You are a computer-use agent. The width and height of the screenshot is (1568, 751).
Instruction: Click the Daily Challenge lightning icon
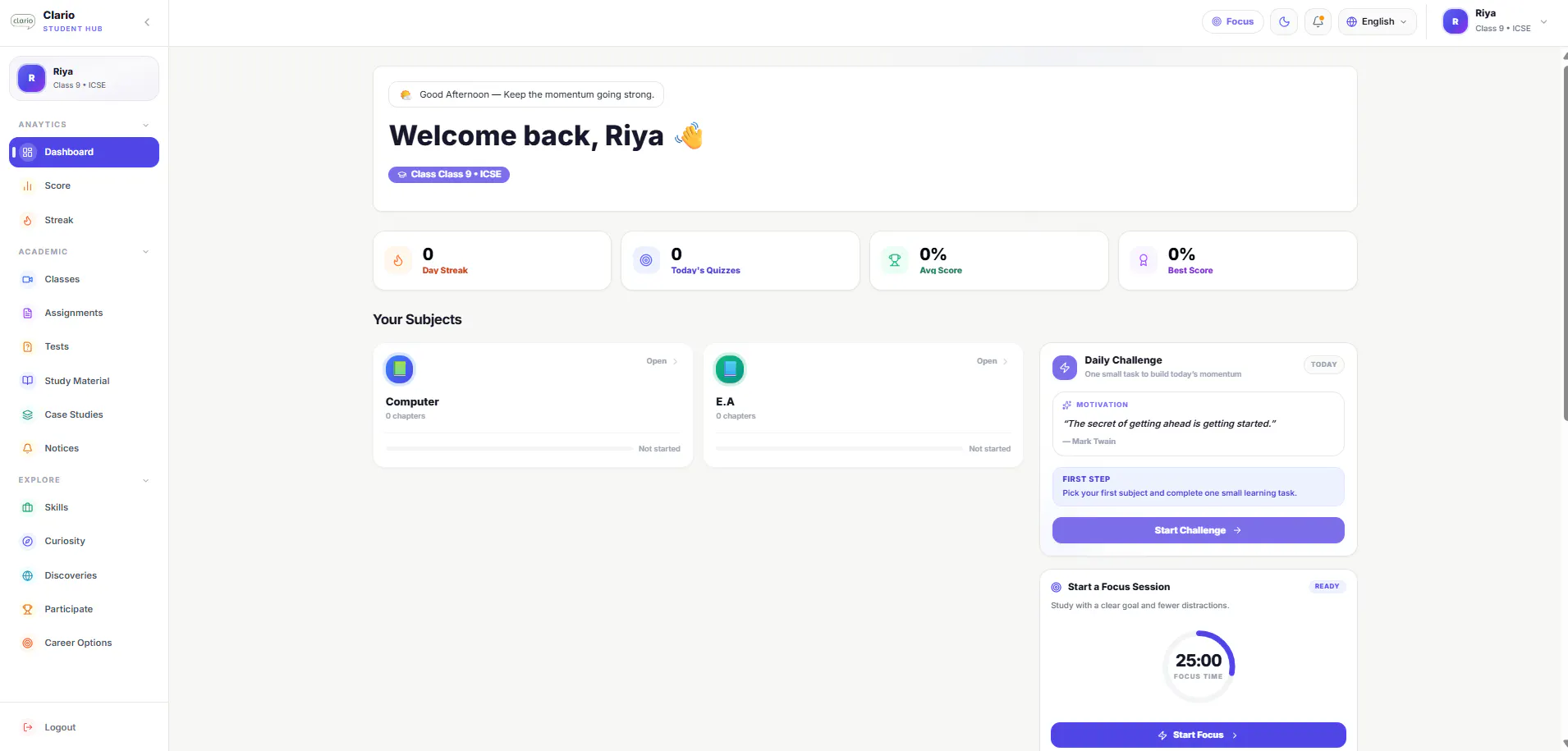point(1065,368)
